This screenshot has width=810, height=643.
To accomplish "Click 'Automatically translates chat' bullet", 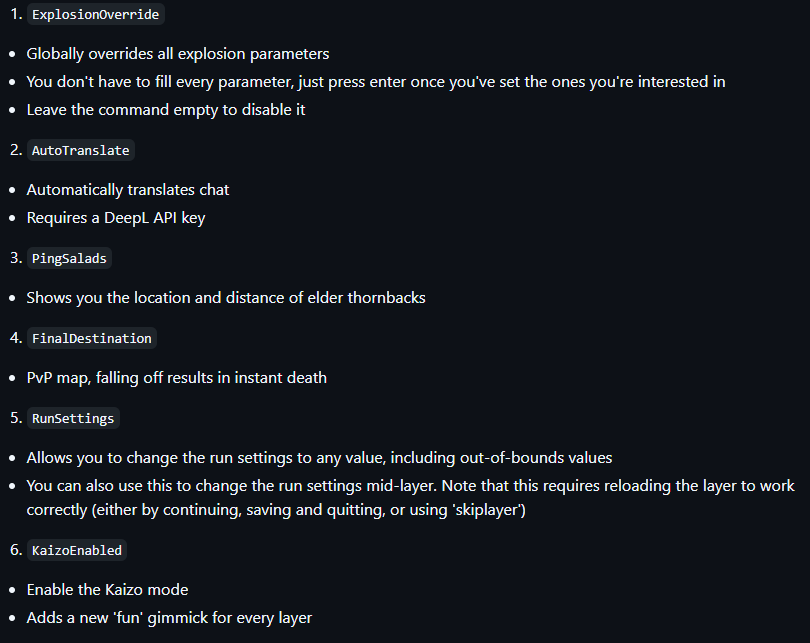I will [128, 190].
